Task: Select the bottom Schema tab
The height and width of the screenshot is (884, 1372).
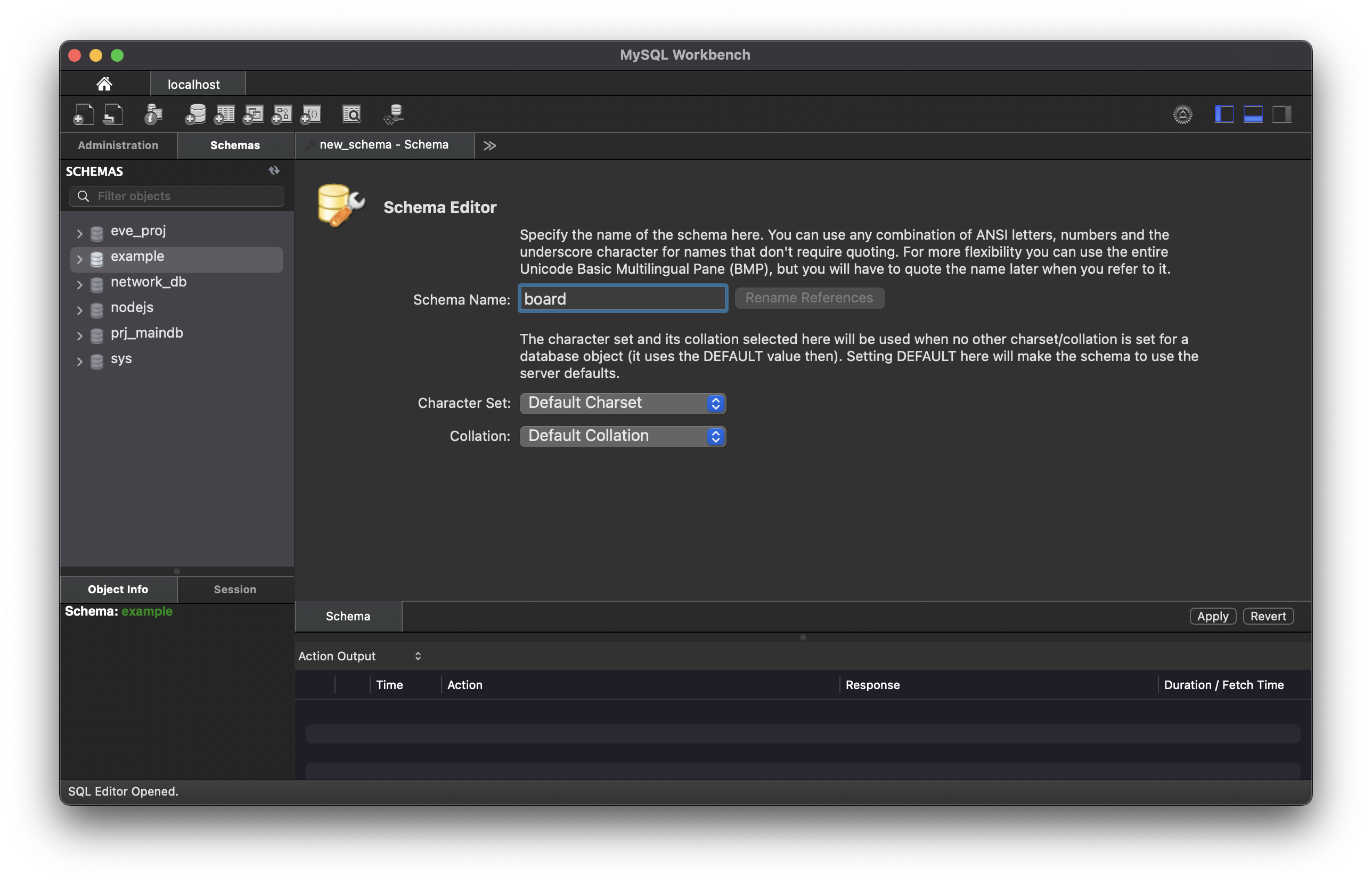Action: (x=348, y=617)
